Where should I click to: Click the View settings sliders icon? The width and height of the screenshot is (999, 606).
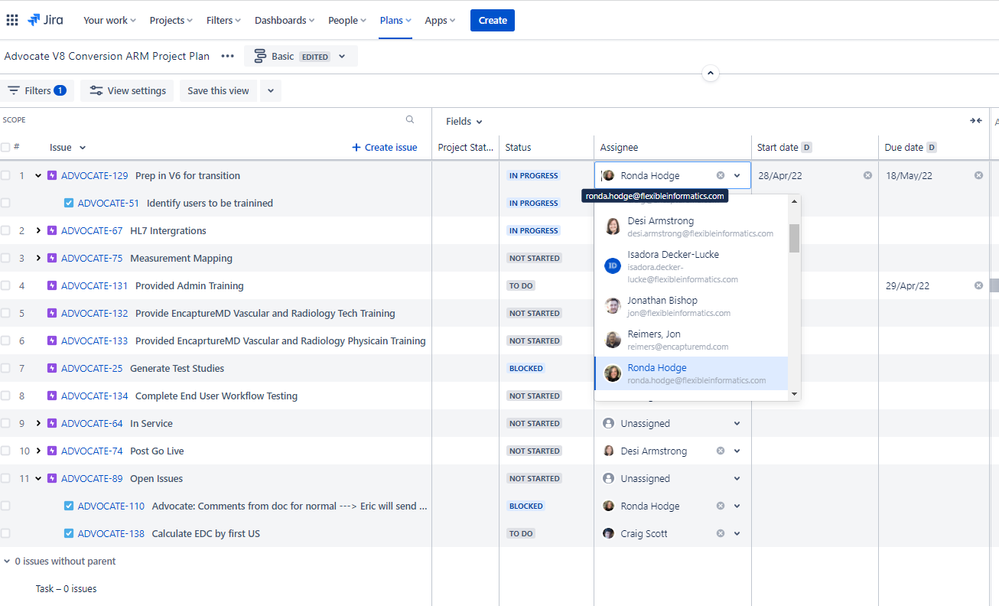(94, 90)
